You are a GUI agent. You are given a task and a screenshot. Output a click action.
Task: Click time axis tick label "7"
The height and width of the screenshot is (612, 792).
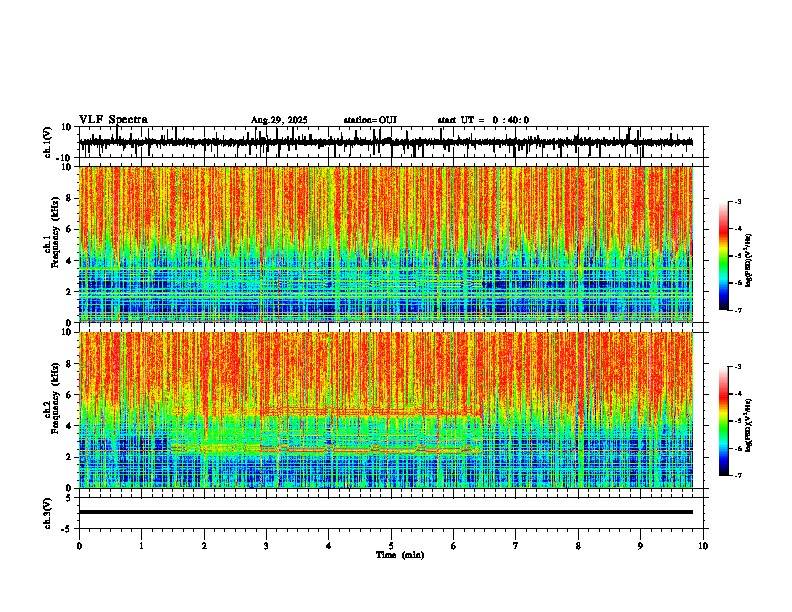pos(516,546)
